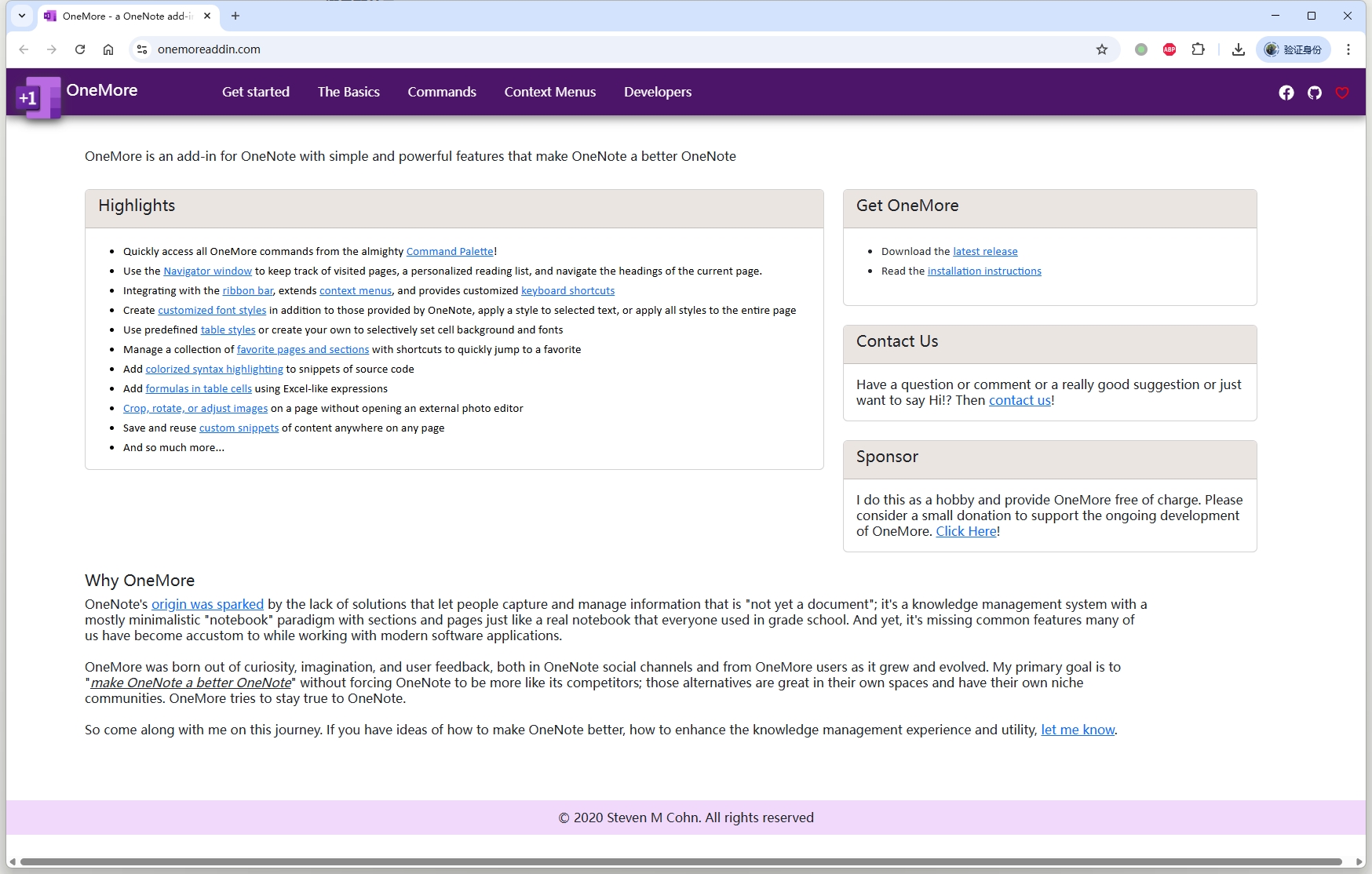The image size is (1372, 874).
Task: Open the Commands menu
Action: [442, 92]
